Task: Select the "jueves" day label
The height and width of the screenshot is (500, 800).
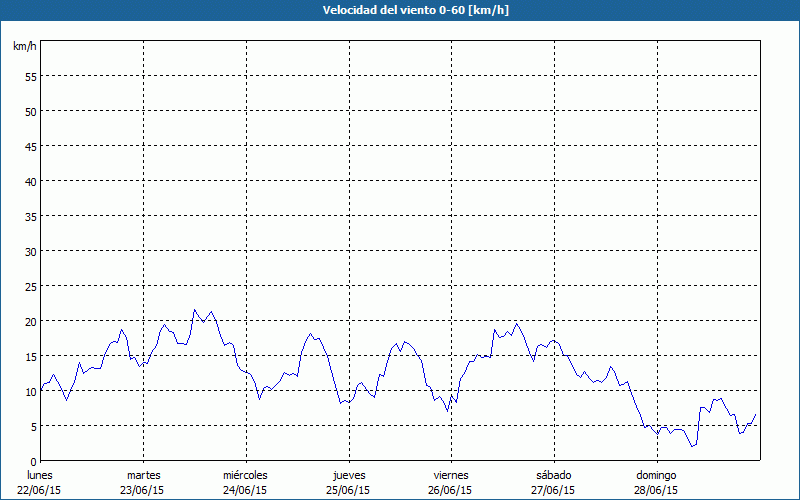Action: [348, 475]
